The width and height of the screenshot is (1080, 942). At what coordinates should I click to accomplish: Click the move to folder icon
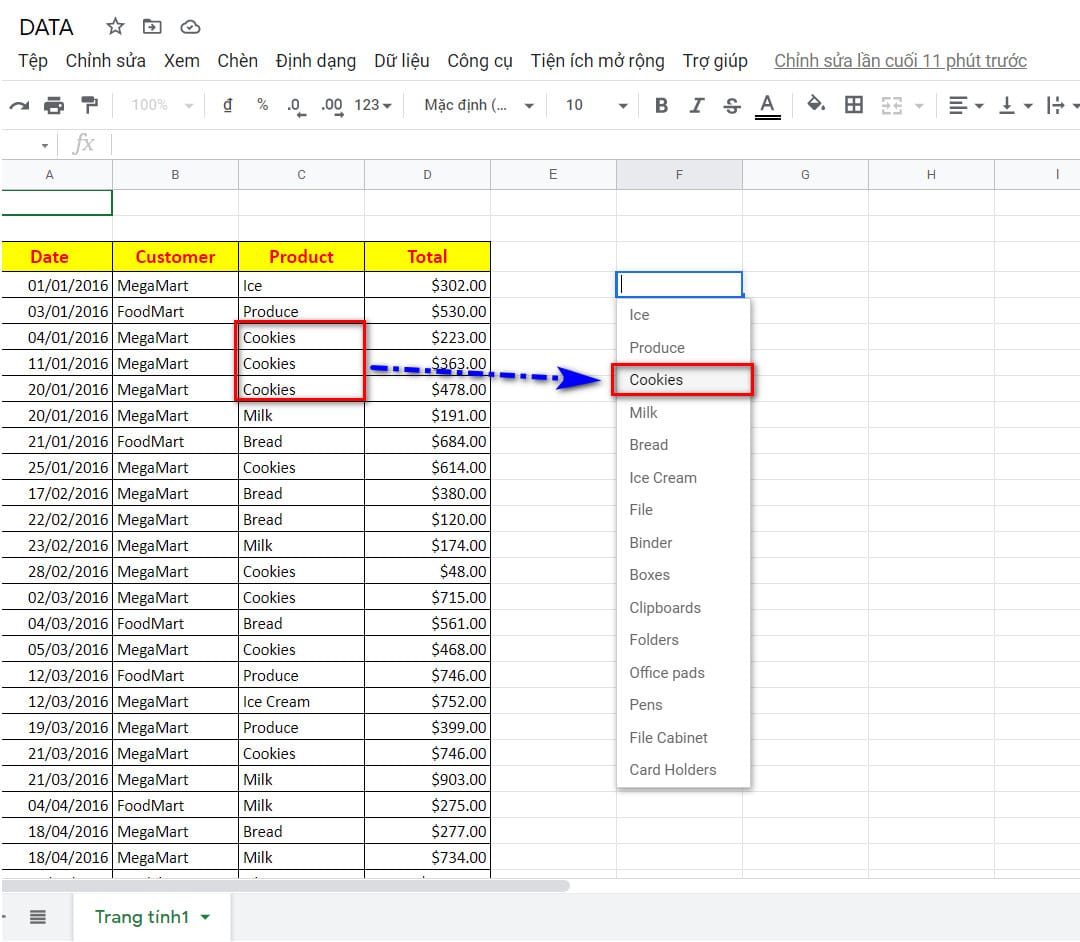pyautogui.click(x=152, y=27)
